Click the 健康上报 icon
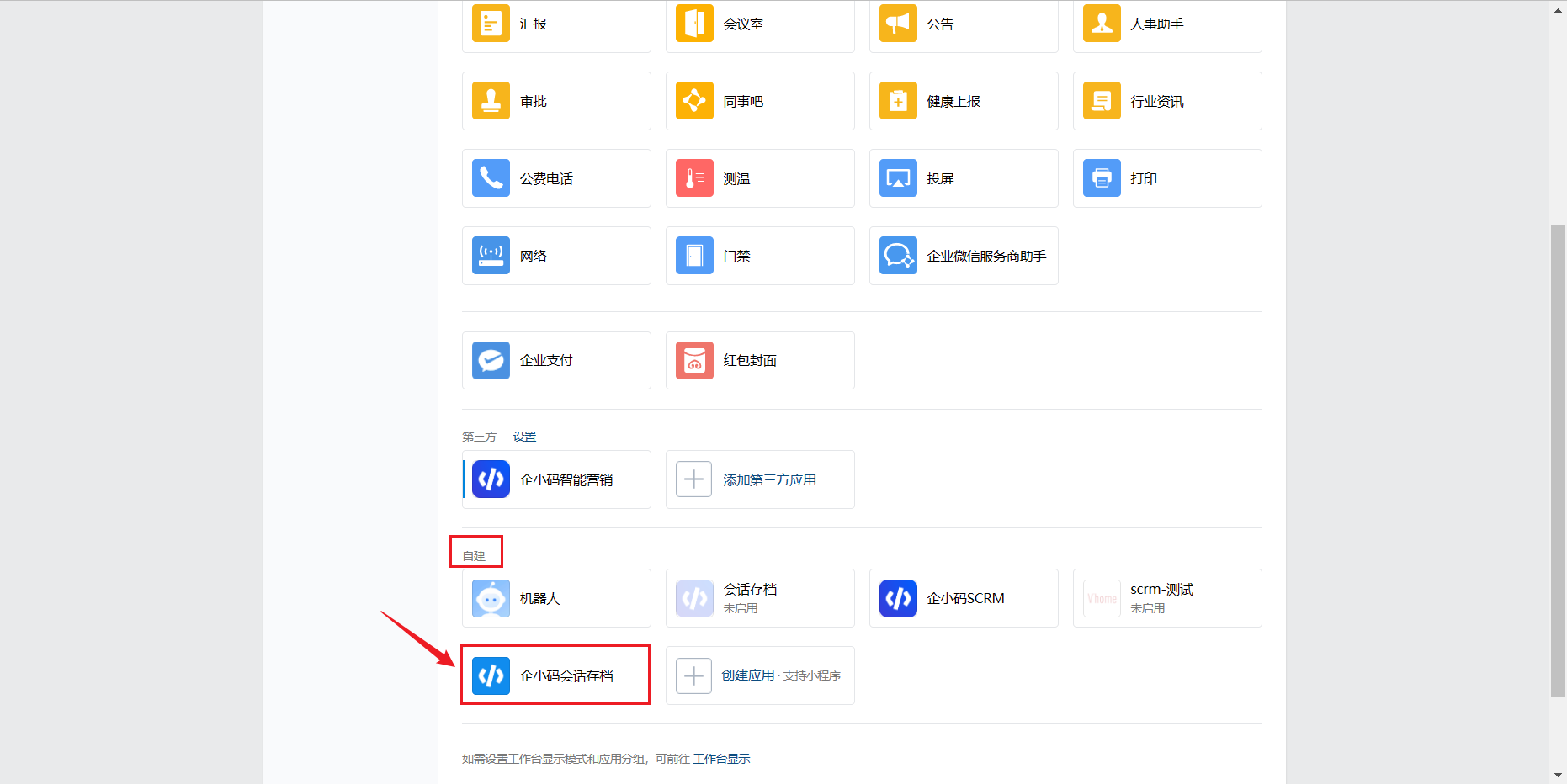 tap(898, 101)
